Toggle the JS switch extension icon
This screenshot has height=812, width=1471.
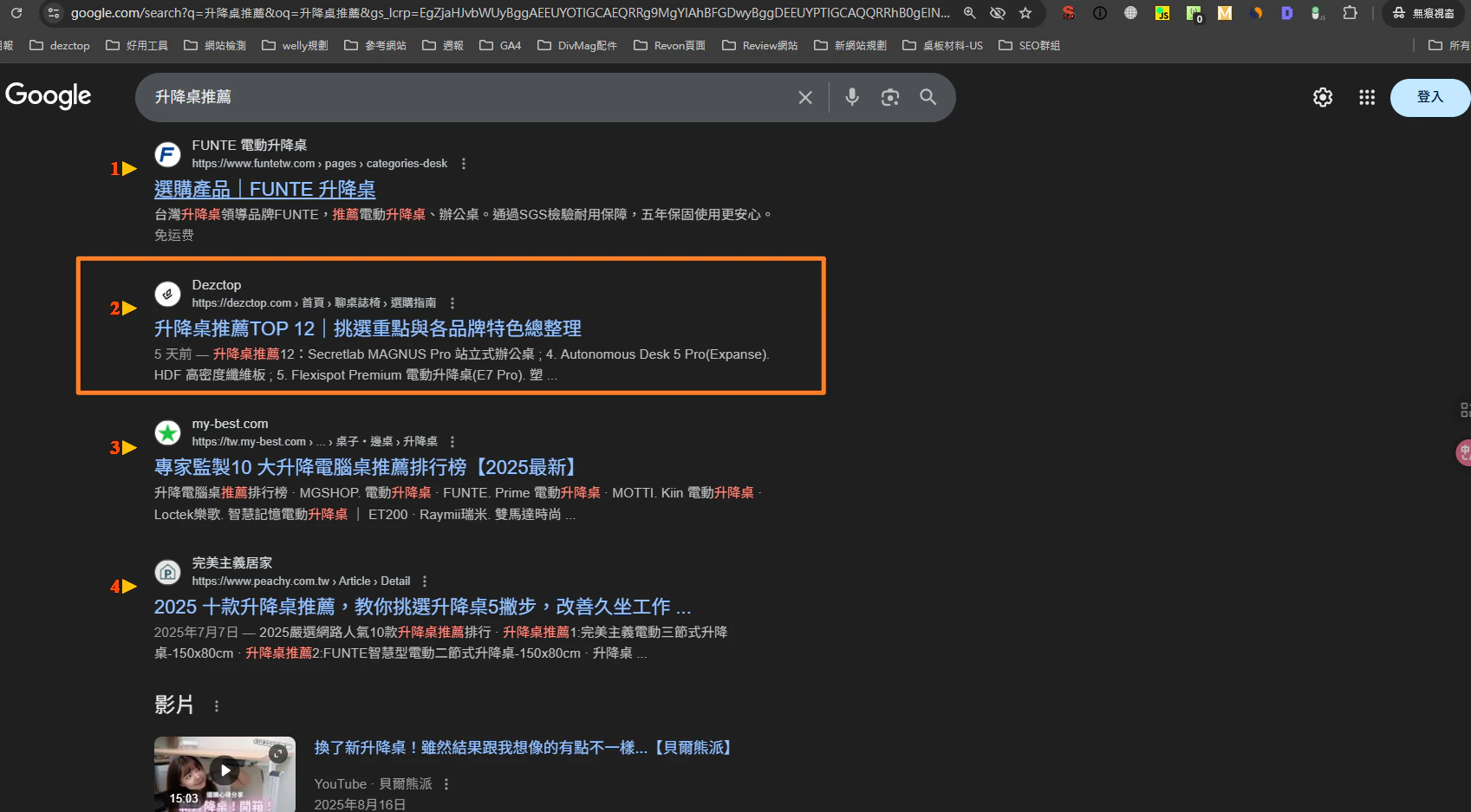pyautogui.click(x=1318, y=13)
